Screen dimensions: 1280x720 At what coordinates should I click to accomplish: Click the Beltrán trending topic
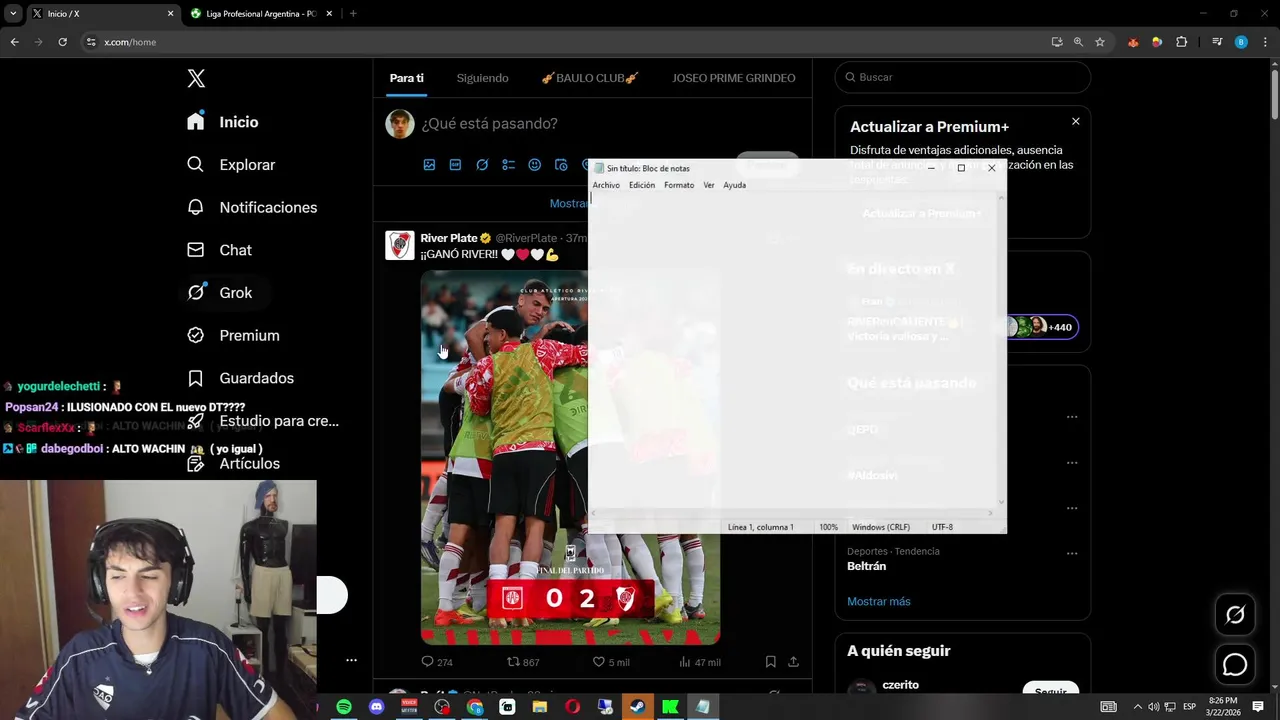[866, 566]
